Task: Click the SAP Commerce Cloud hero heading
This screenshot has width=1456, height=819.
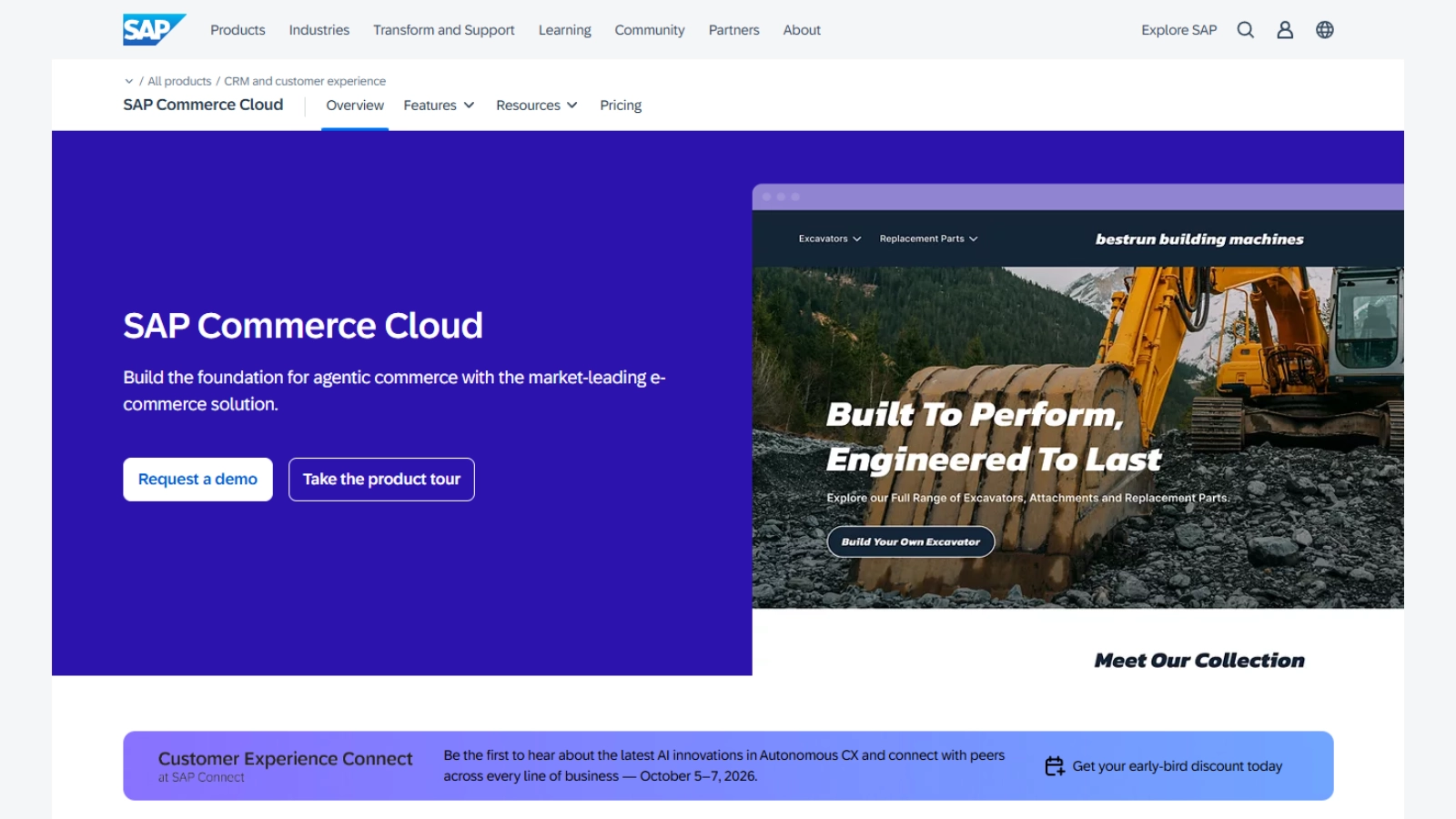Action: [303, 326]
